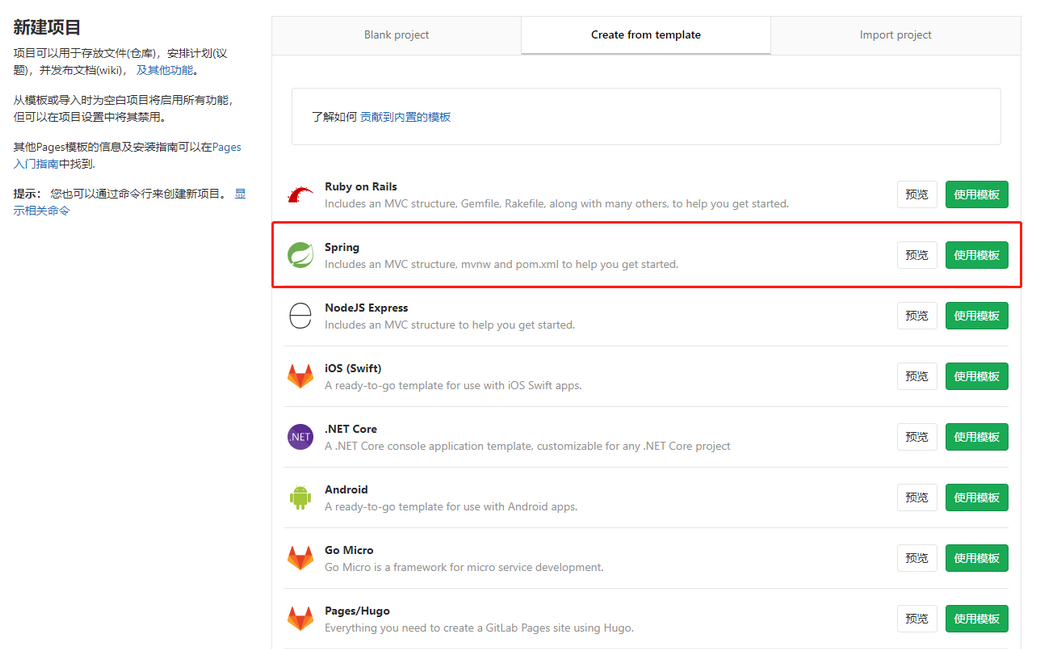Viewport: 1043px width, 649px height.
Task: Click the Spring leaf logo icon
Action: (x=300, y=255)
